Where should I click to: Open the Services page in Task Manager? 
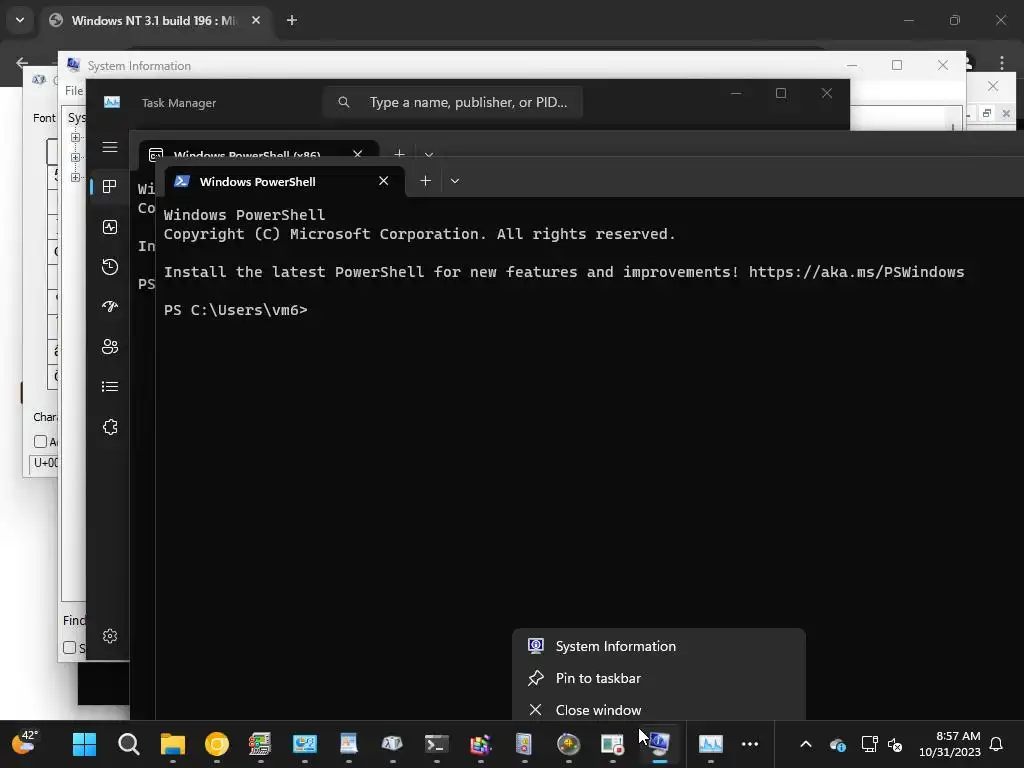[x=110, y=427]
